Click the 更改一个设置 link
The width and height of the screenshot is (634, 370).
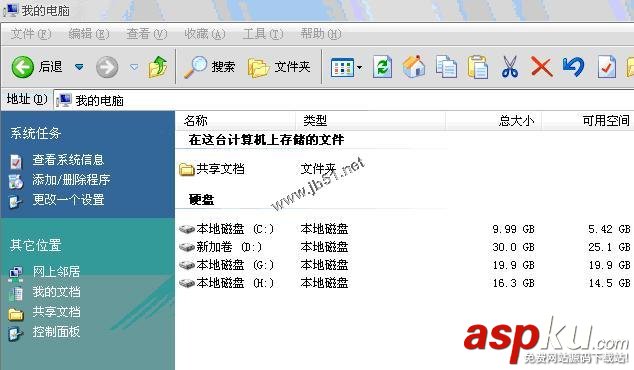point(68,200)
